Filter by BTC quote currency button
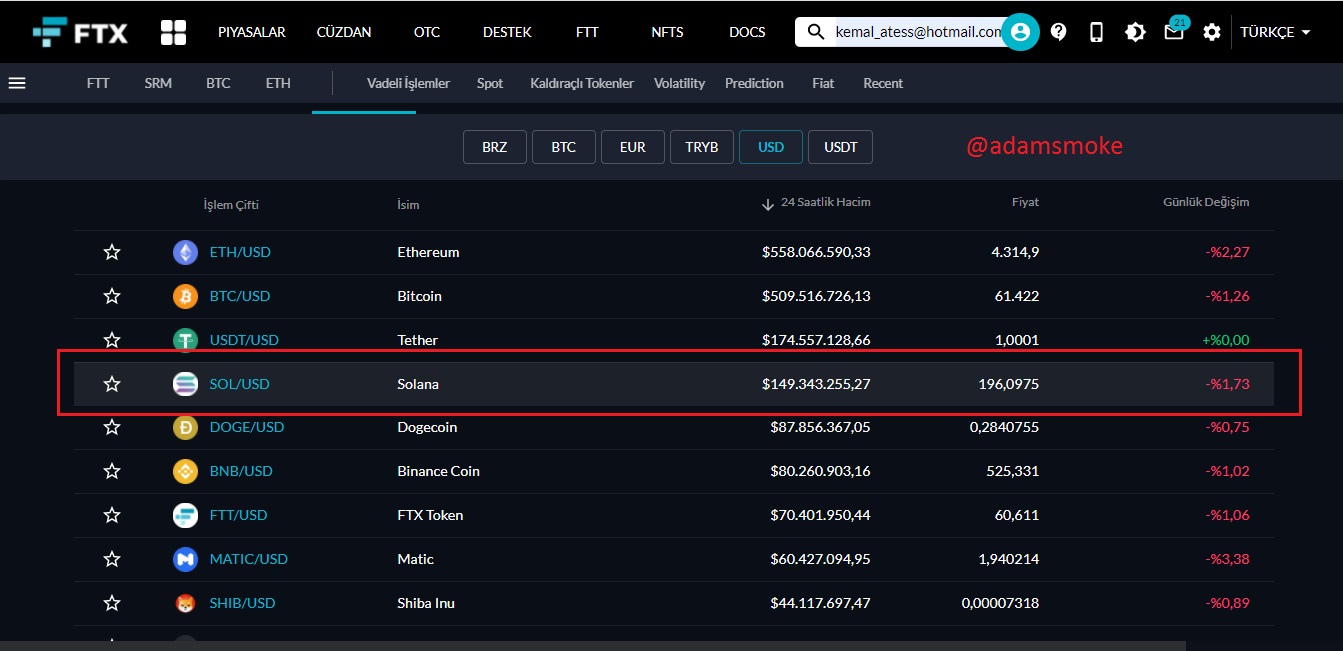 (x=564, y=147)
